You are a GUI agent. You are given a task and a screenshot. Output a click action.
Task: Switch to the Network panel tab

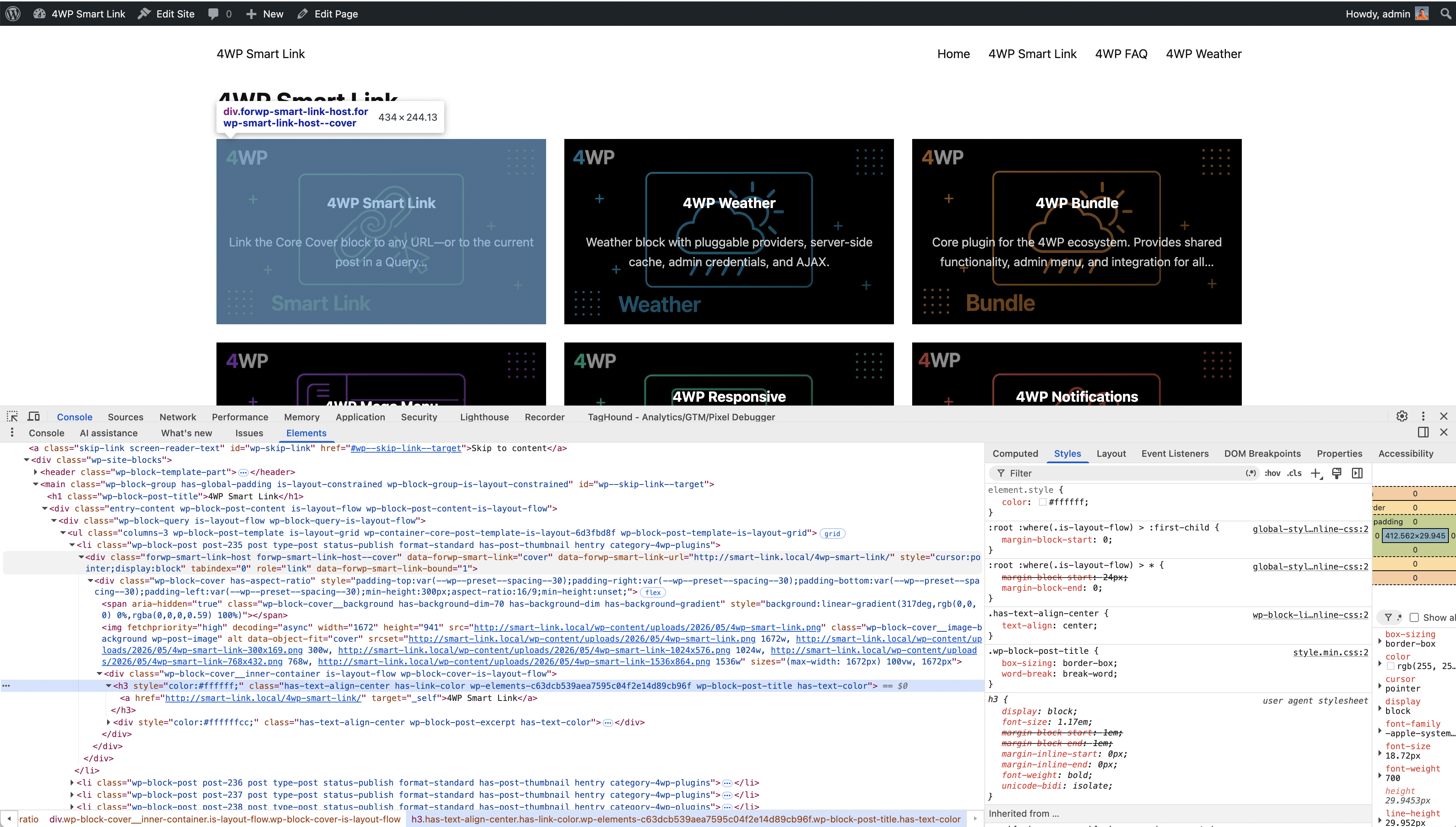(x=178, y=417)
